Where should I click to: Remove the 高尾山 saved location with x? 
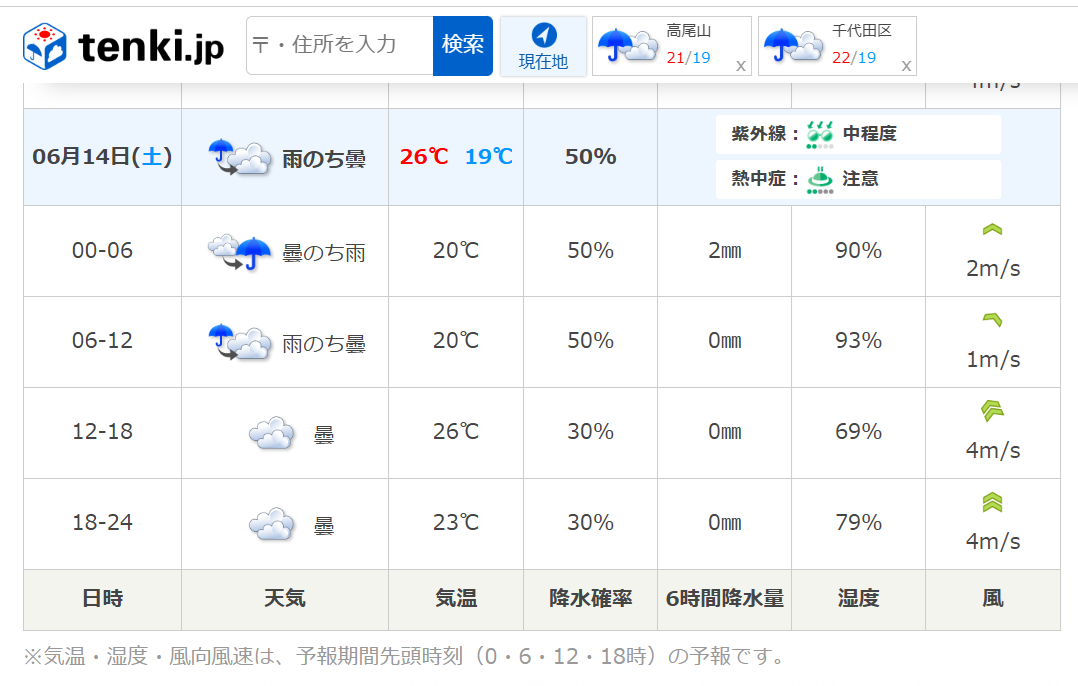740,66
